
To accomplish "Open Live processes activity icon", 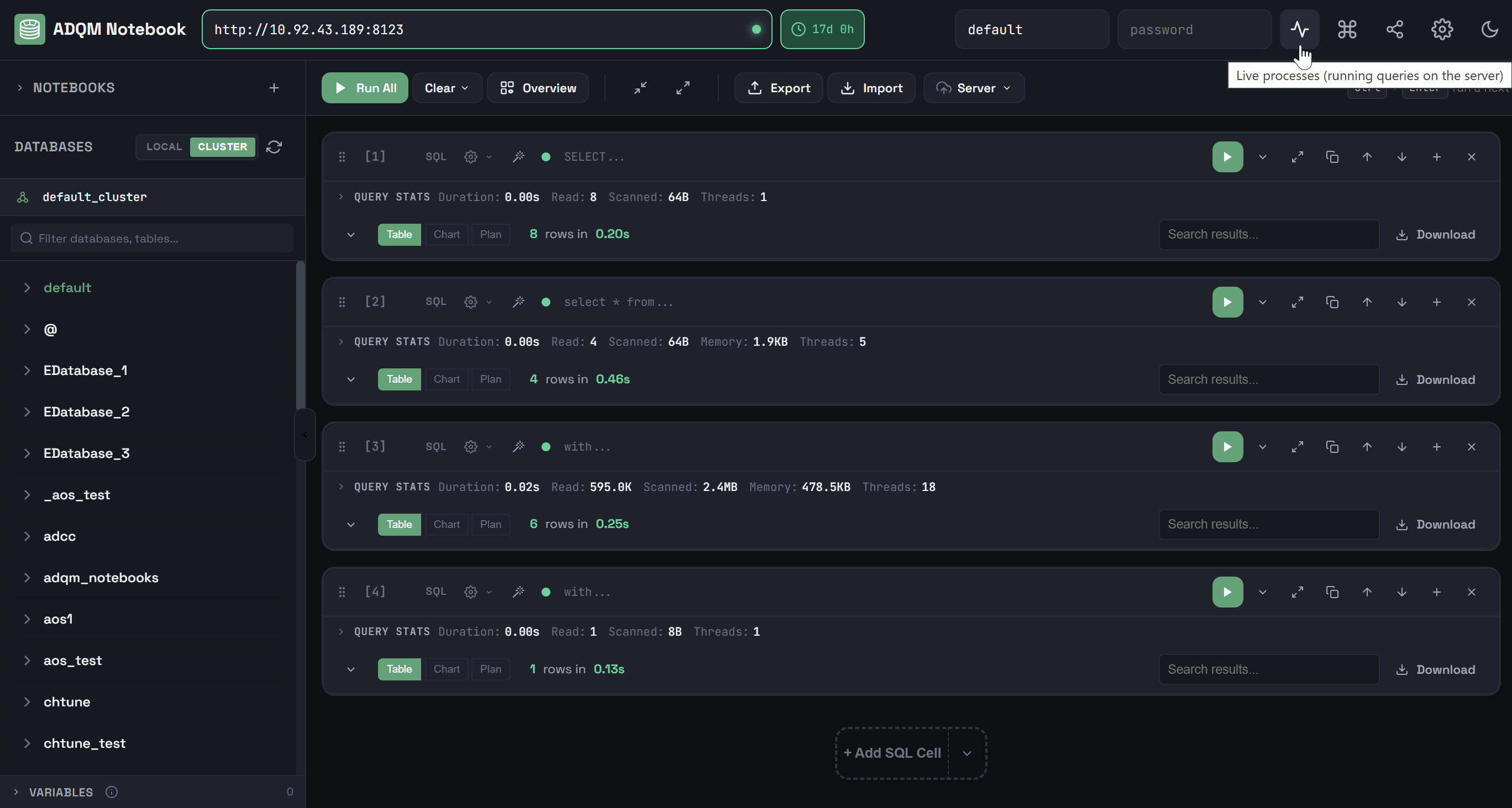I will click(x=1299, y=29).
